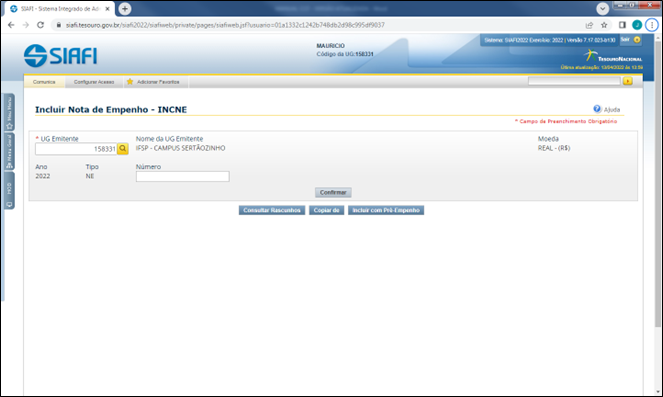Viewport: 663px width, 397px height.
Task: Open the browser side panel icon
Action: click(622, 25)
